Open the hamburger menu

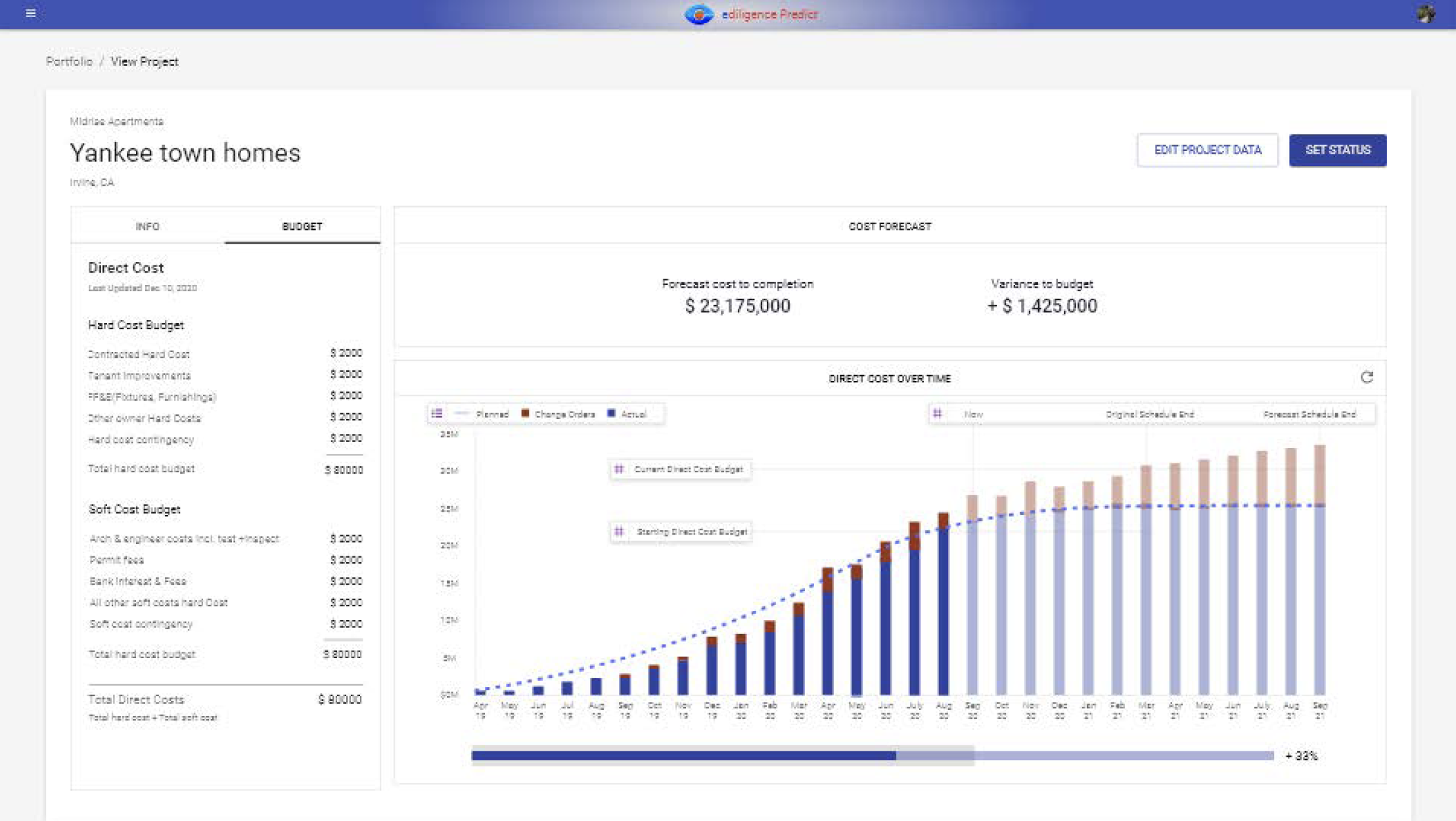coord(30,13)
